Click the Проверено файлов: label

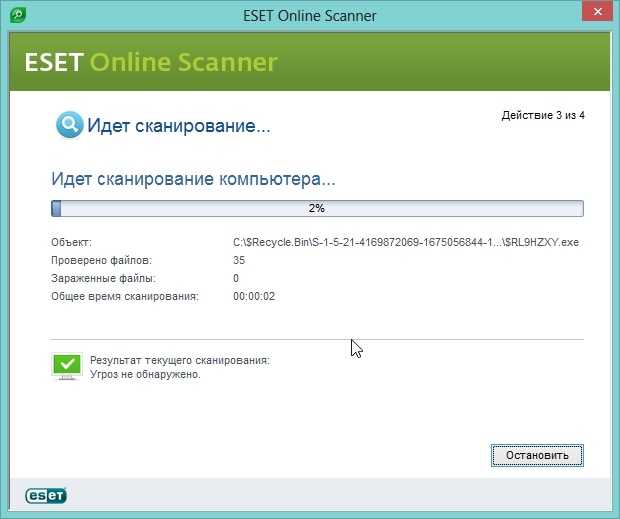(101, 260)
